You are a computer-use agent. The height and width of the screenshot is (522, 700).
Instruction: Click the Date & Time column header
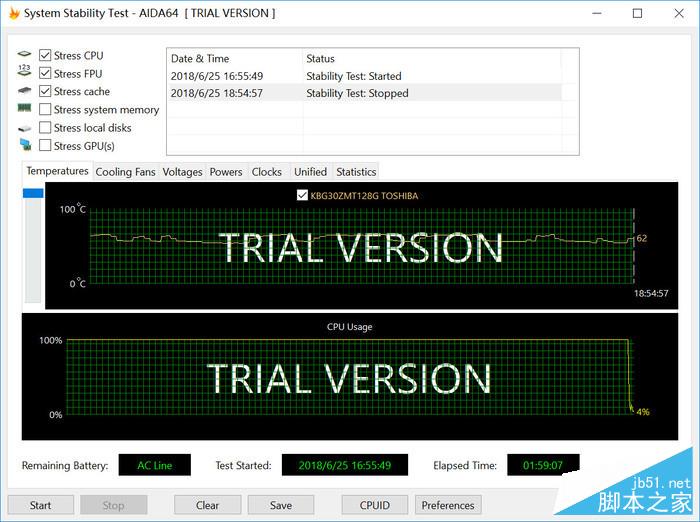pyautogui.click(x=235, y=58)
